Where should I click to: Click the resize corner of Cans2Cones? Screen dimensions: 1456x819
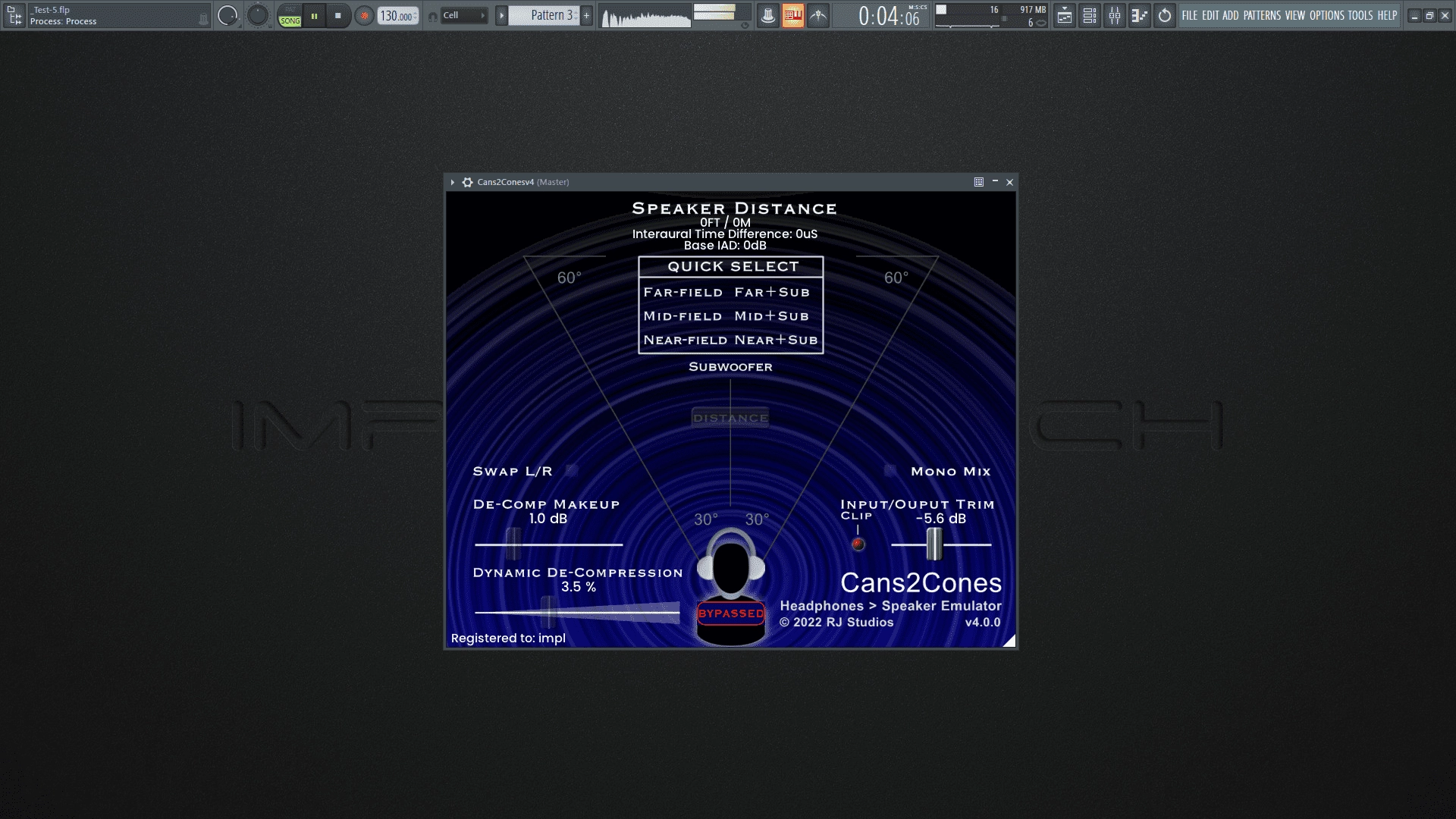(x=1009, y=641)
